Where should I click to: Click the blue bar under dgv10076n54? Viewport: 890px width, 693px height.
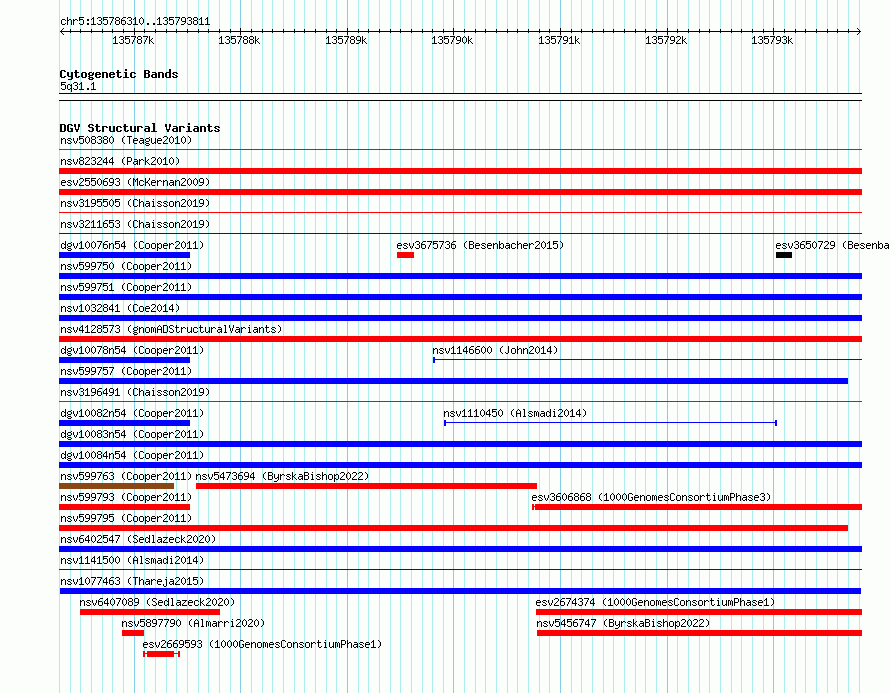[124, 255]
